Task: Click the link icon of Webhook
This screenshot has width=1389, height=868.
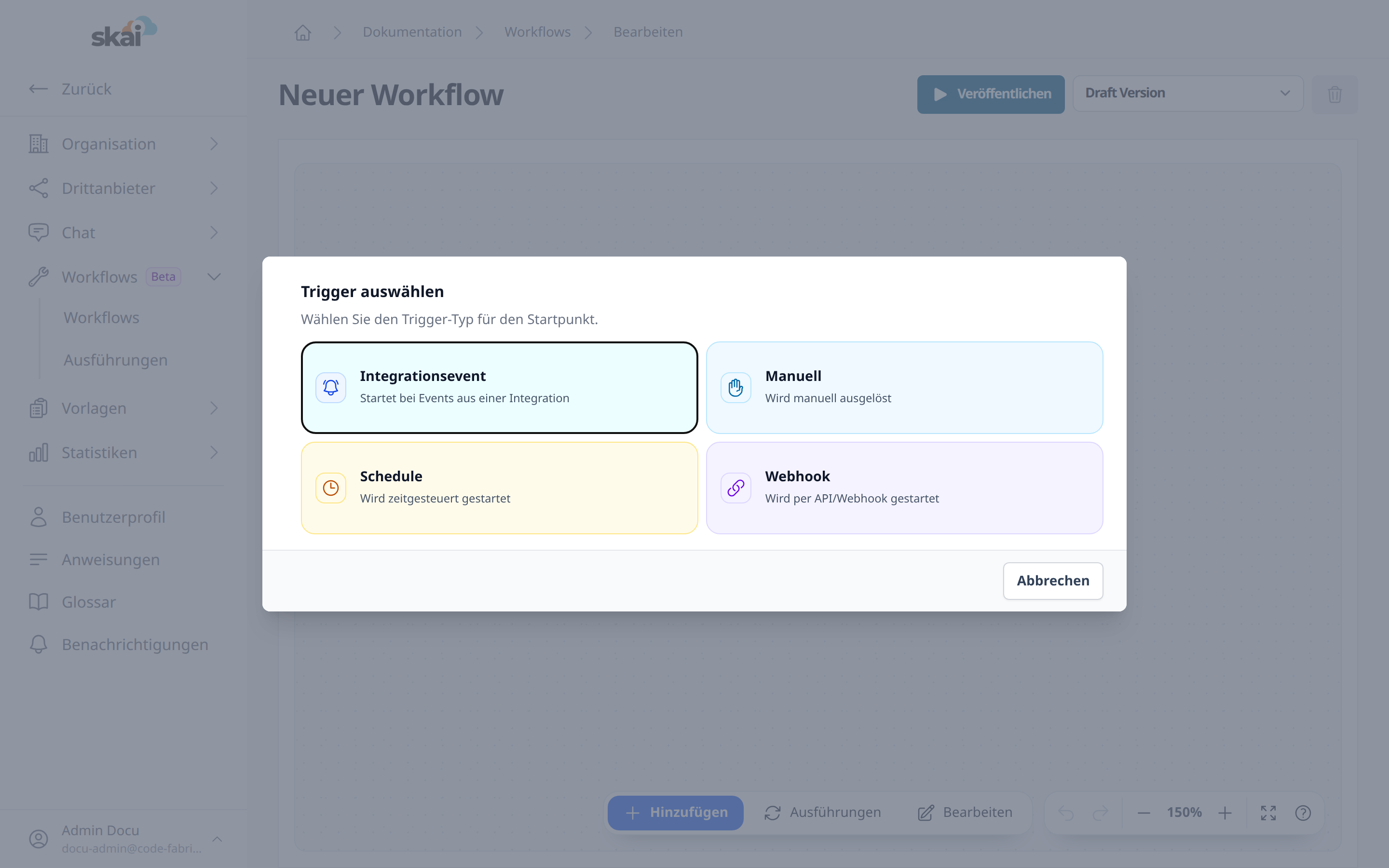Action: pyautogui.click(x=736, y=488)
